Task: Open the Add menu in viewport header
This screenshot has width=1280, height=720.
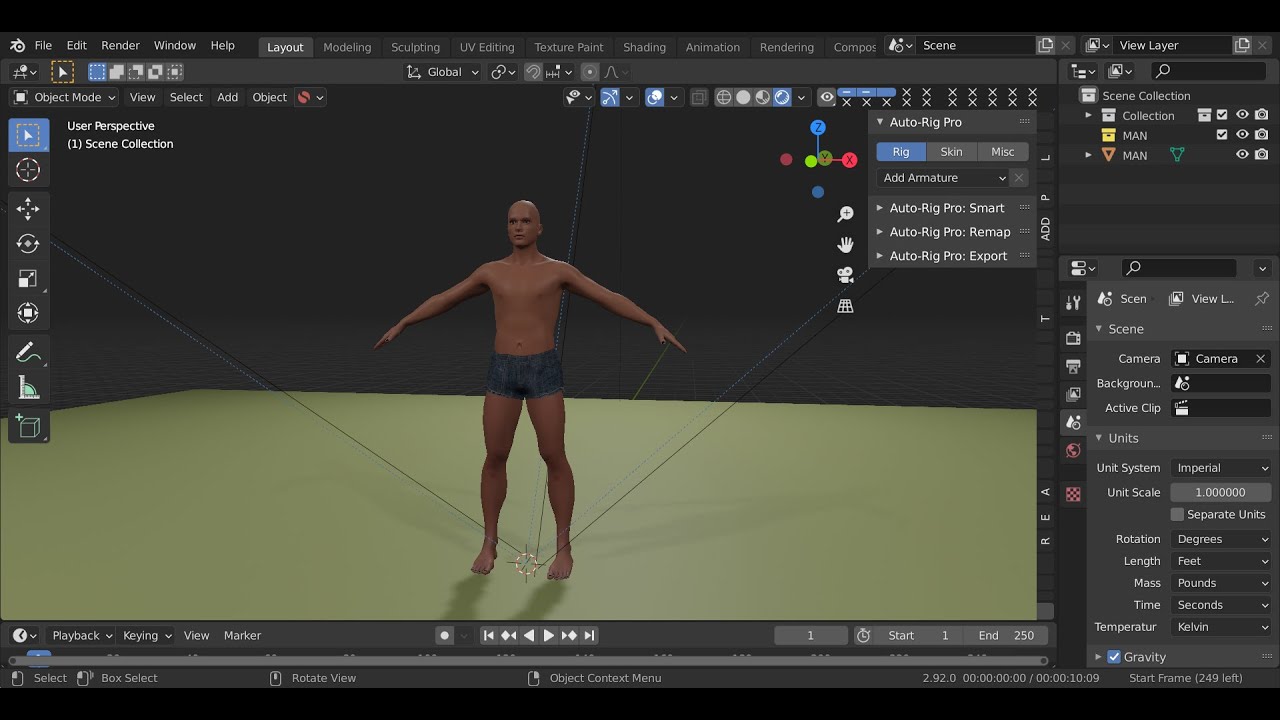Action: point(228,97)
